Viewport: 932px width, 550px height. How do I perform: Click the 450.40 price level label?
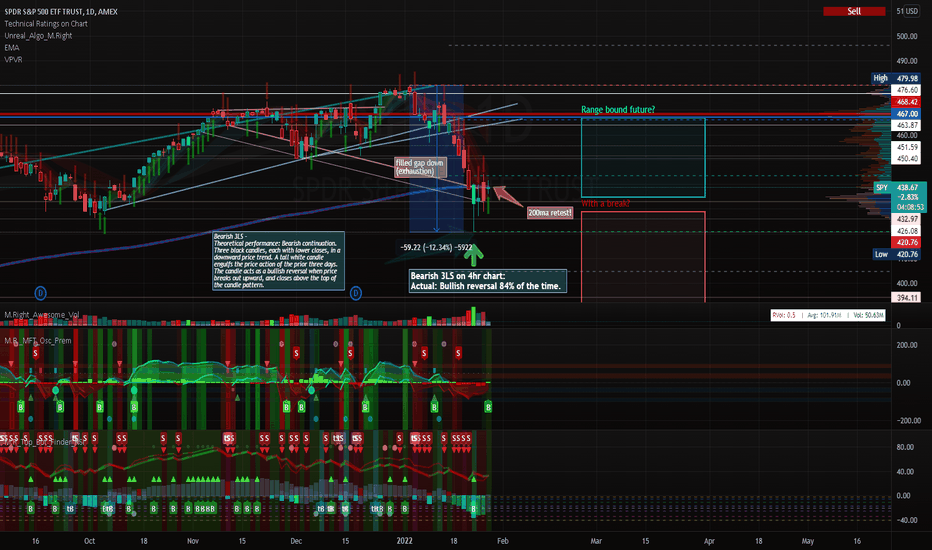pyautogui.click(x=907, y=159)
